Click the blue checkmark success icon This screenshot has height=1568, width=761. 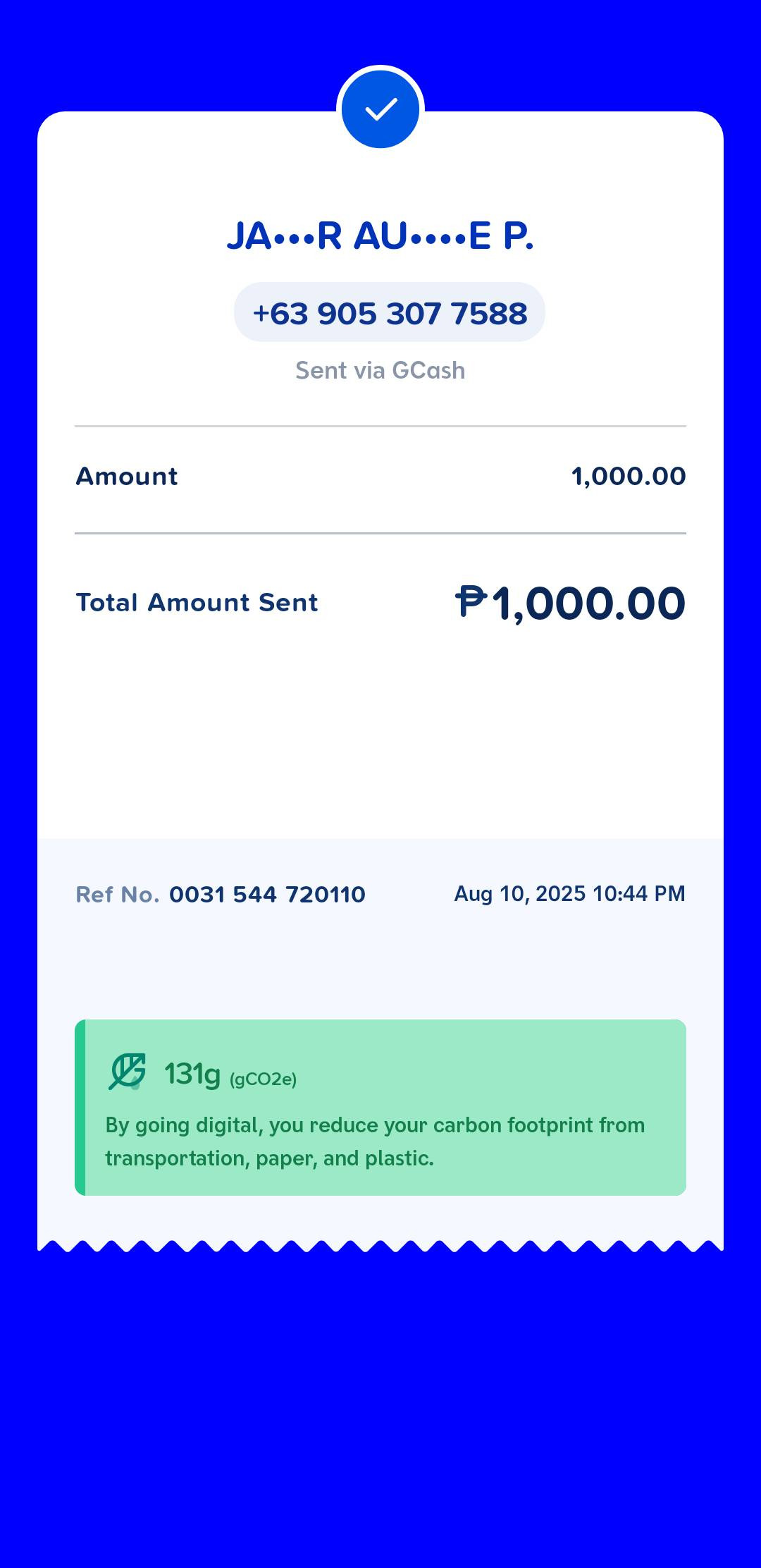pos(380,109)
